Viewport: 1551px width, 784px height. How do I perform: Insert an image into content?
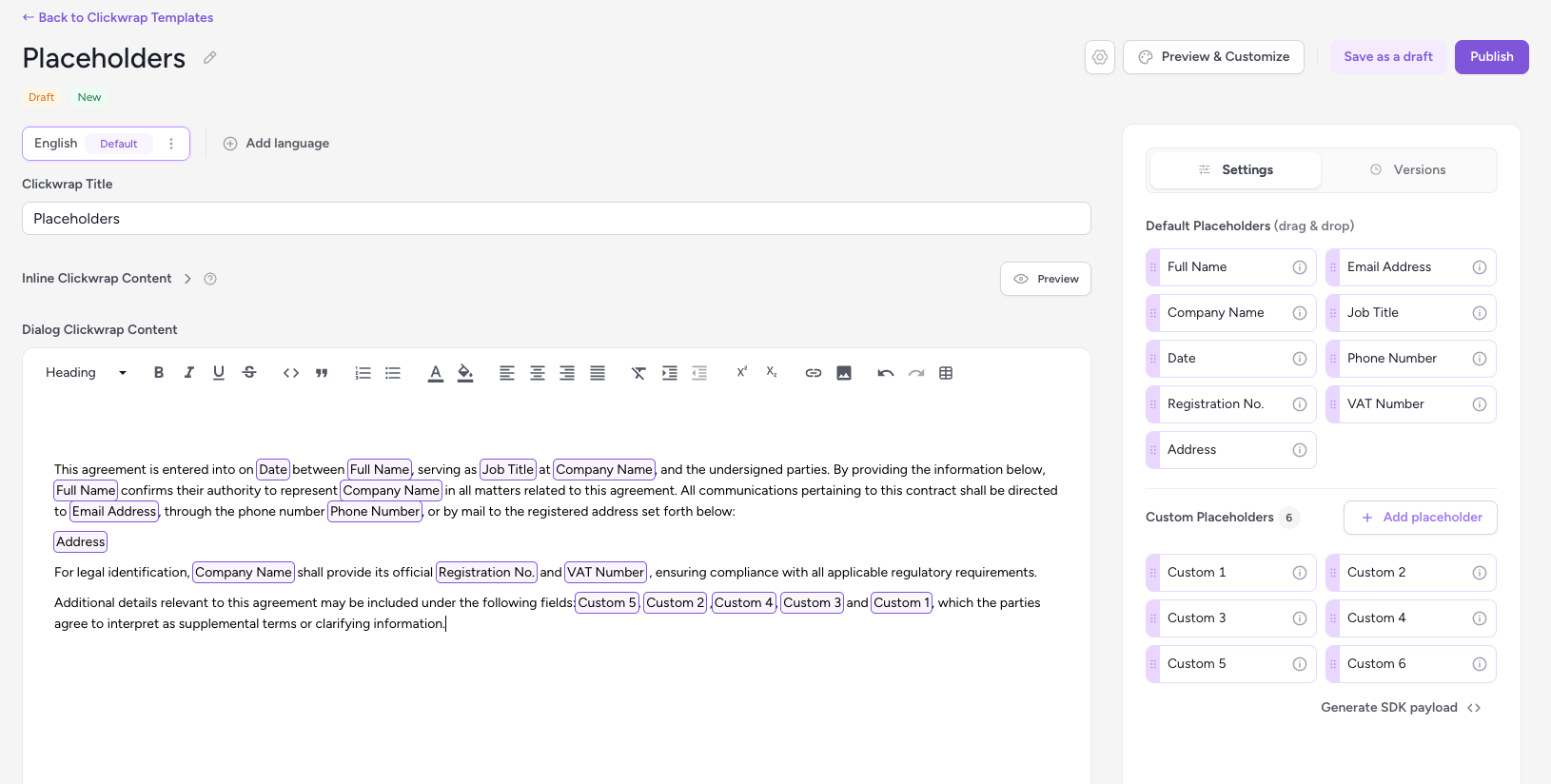844,373
